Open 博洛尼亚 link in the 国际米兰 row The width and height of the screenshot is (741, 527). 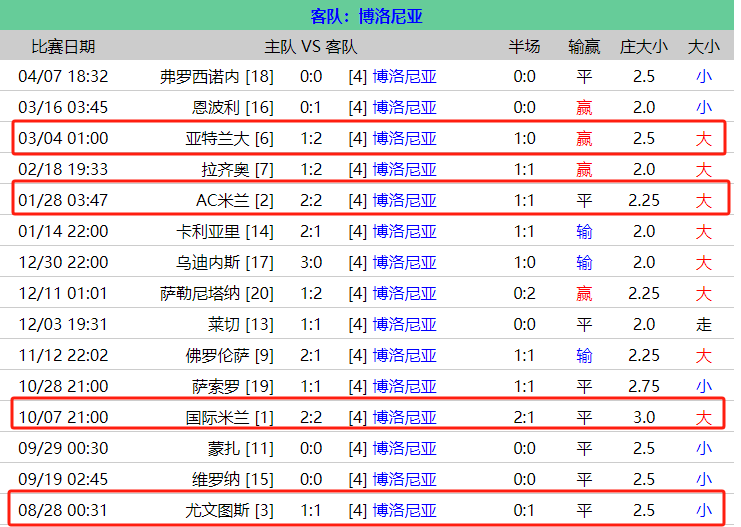(405, 417)
